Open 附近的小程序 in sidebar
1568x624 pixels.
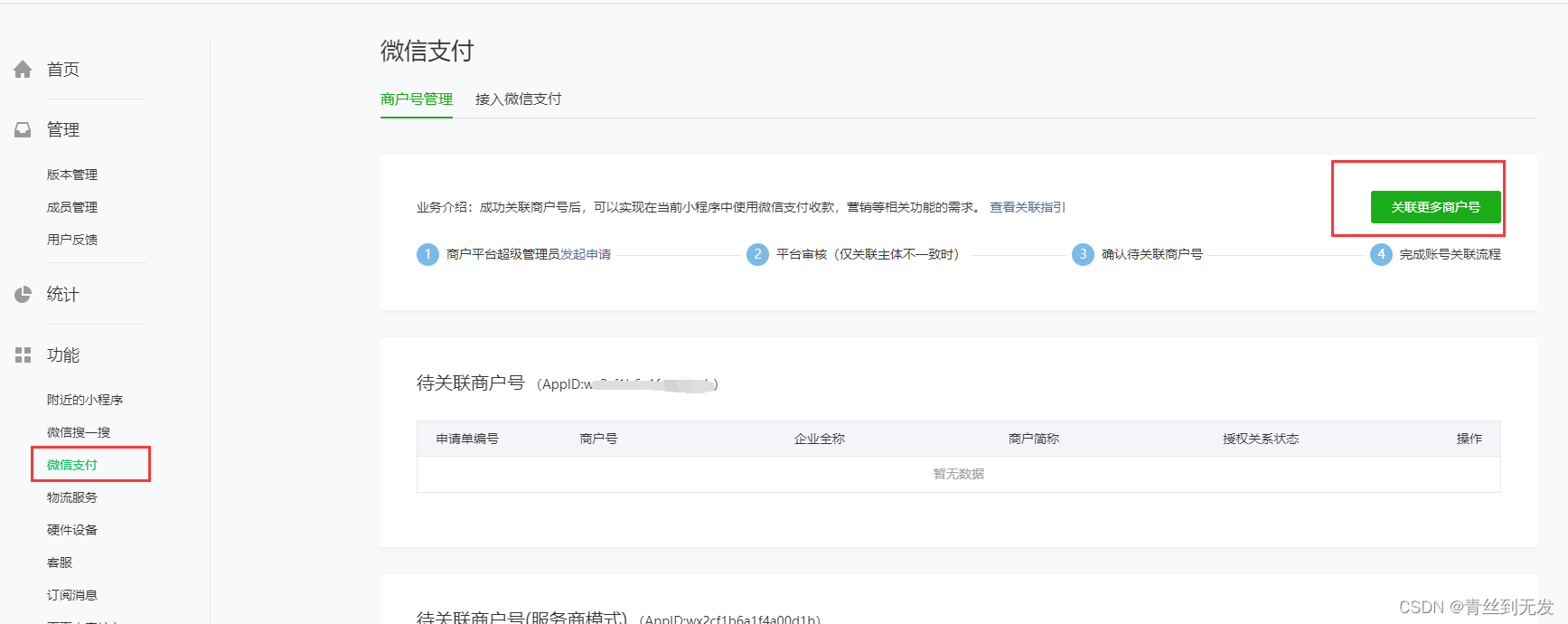click(x=85, y=400)
